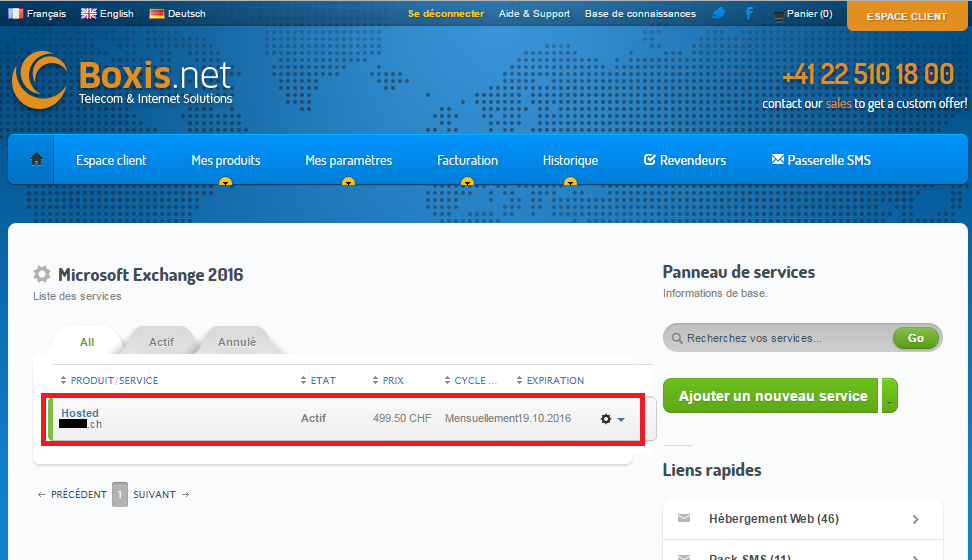The image size is (972, 560).
Task: Expand the Historique dropdown arrow
Action: click(570, 182)
